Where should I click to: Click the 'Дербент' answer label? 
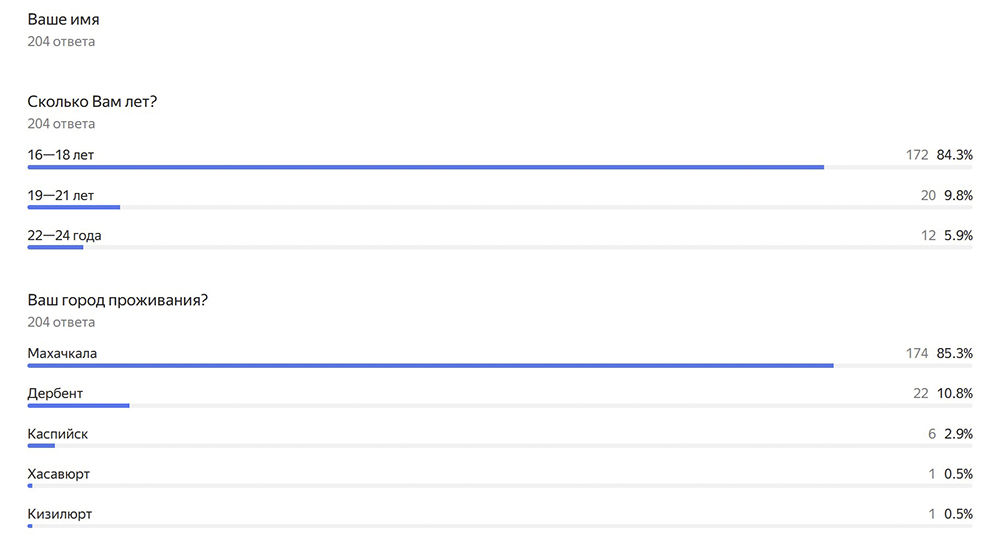point(55,394)
